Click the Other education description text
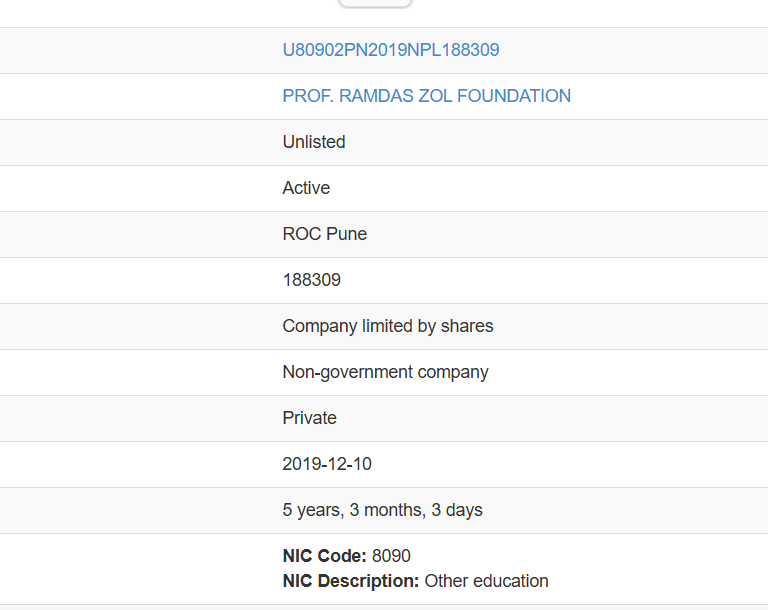The width and height of the screenshot is (768, 610). tap(486, 581)
